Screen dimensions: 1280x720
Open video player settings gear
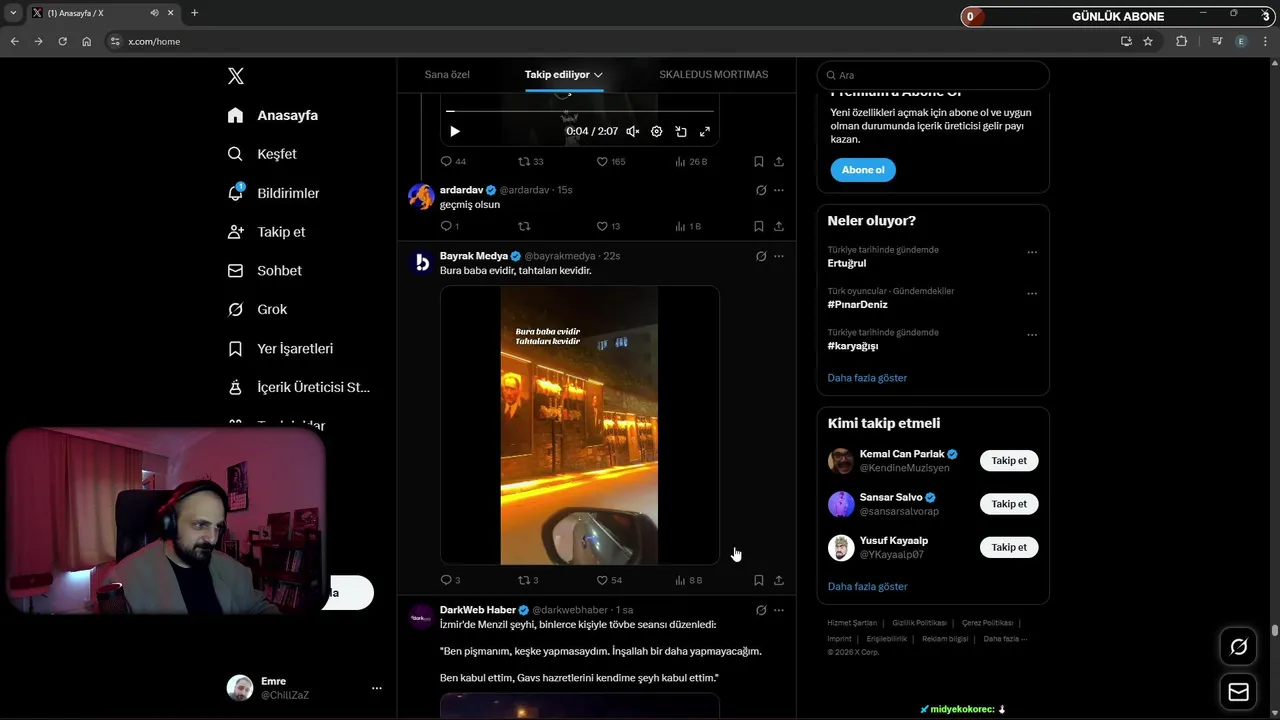[x=657, y=131]
